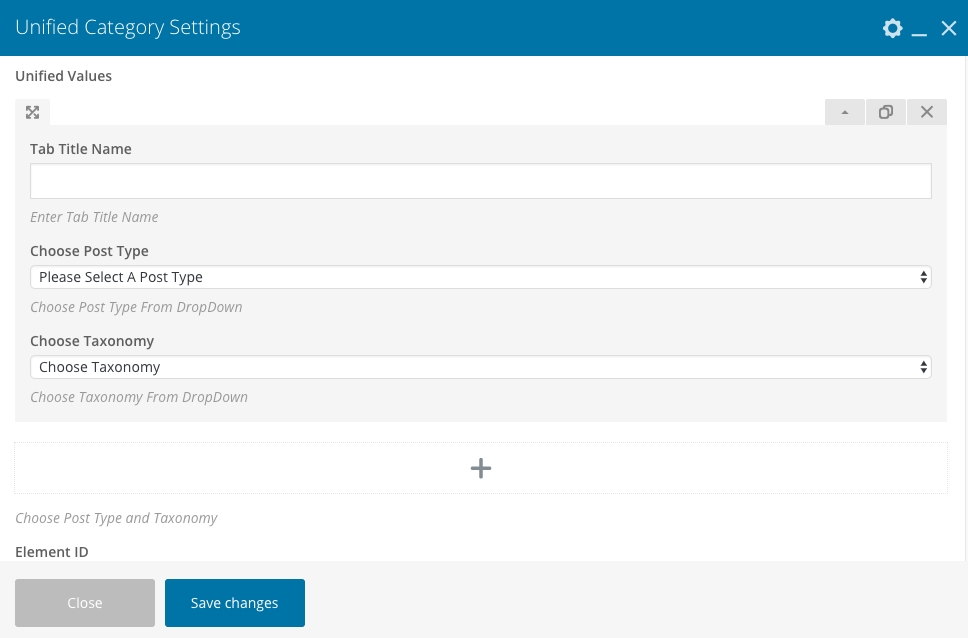Click the Save changes button
Viewport: 968px width, 638px height.
point(235,603)
